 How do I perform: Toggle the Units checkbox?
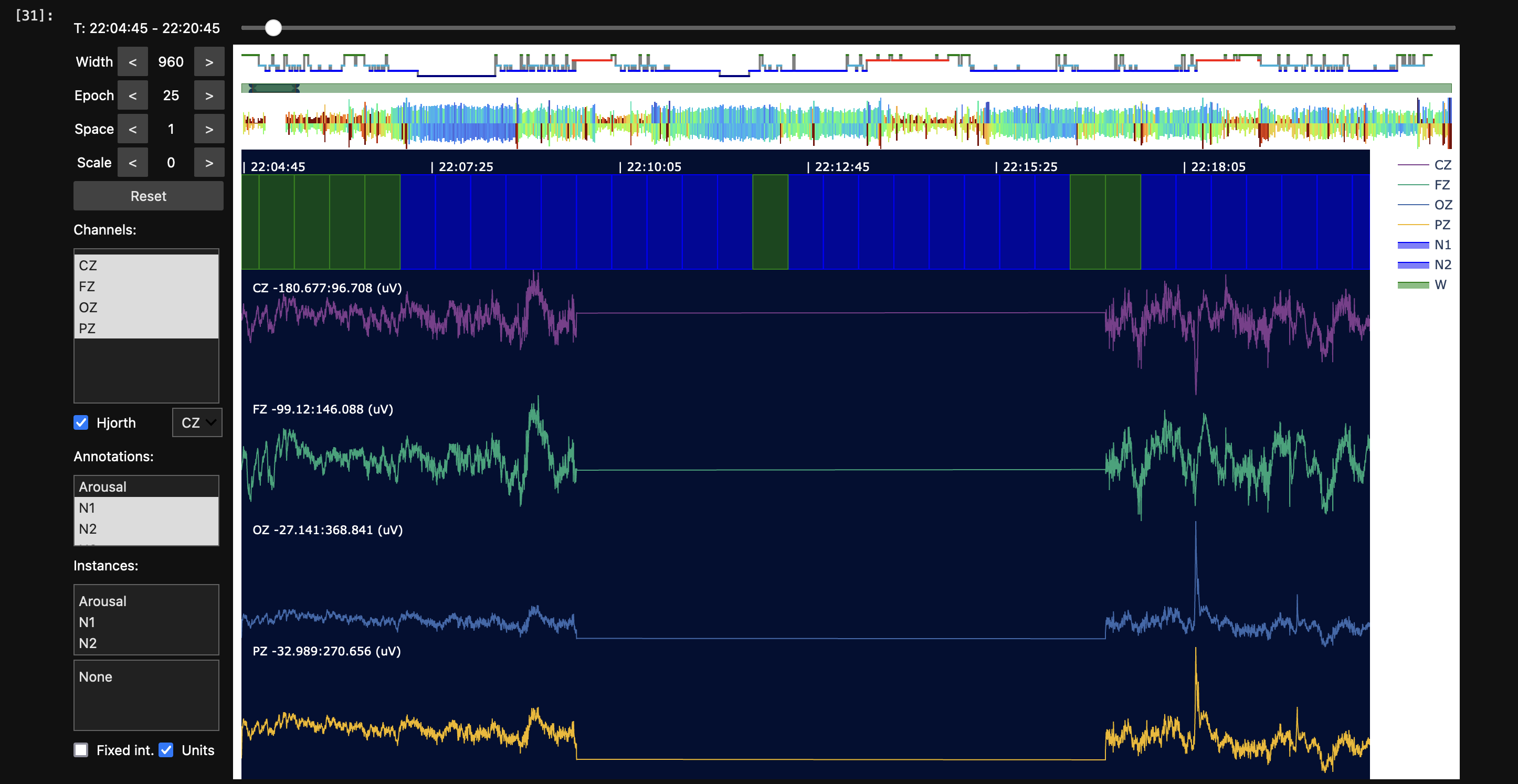coord(166,750)
